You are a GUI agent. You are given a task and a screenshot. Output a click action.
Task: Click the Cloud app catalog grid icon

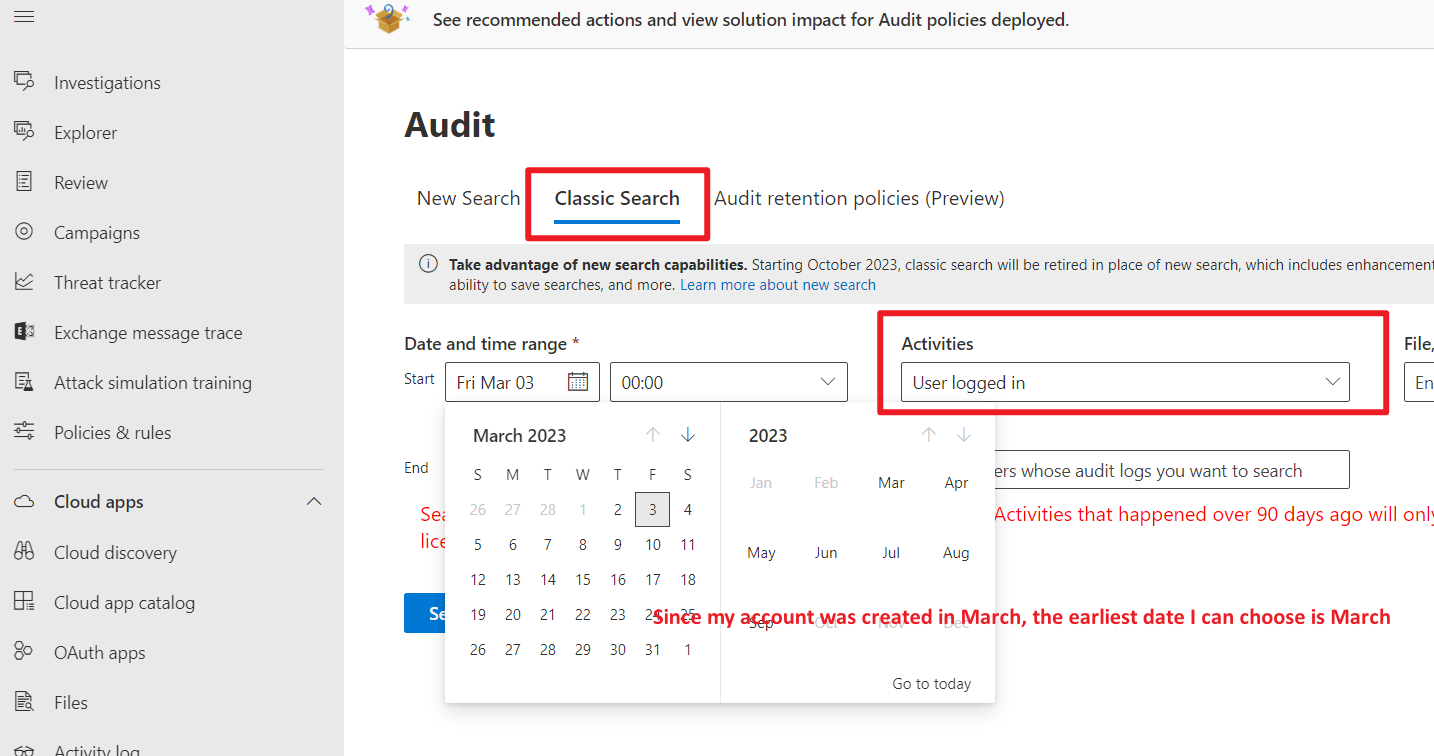point(24,602)
